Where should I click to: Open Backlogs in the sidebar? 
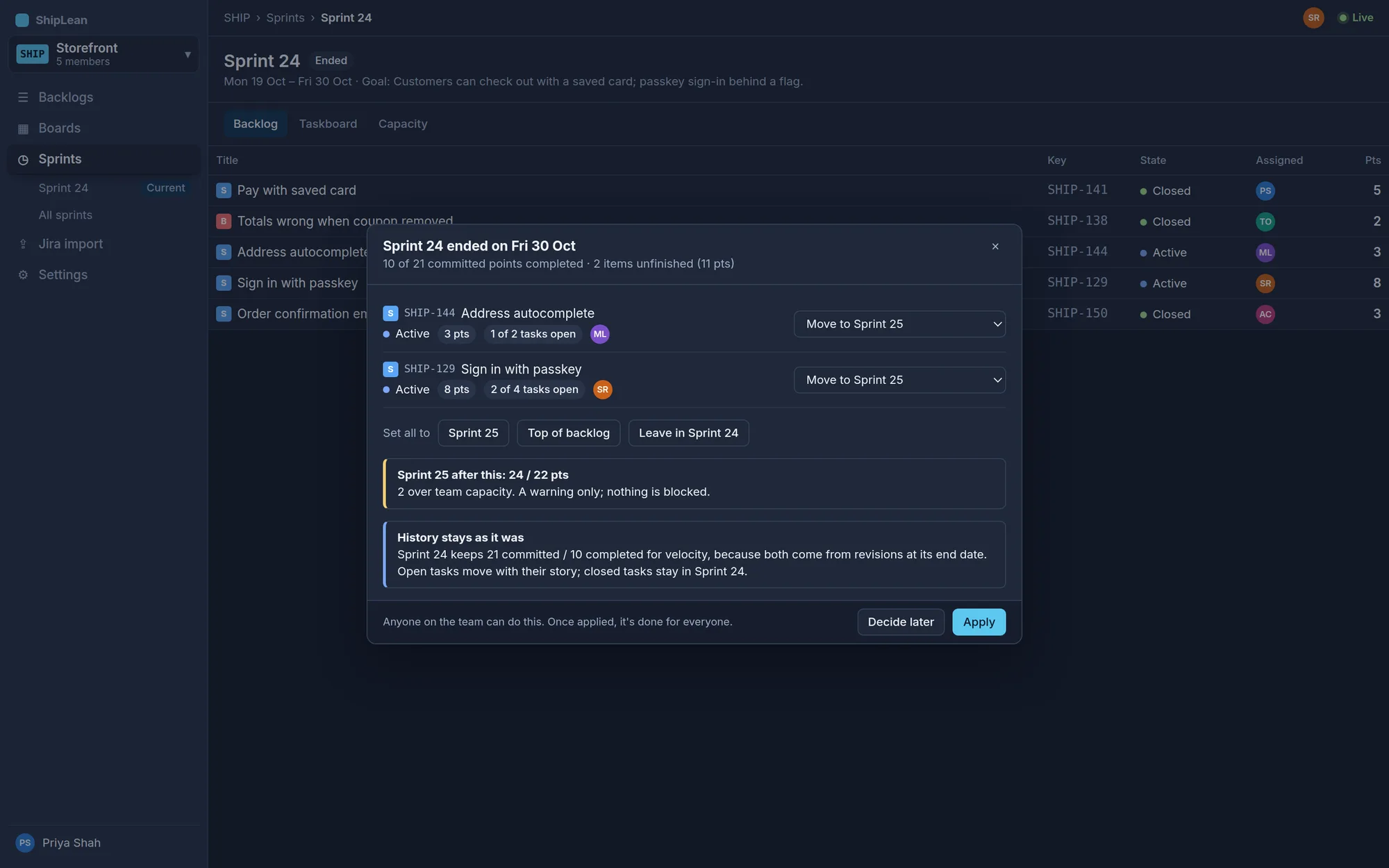pos(103,97)
